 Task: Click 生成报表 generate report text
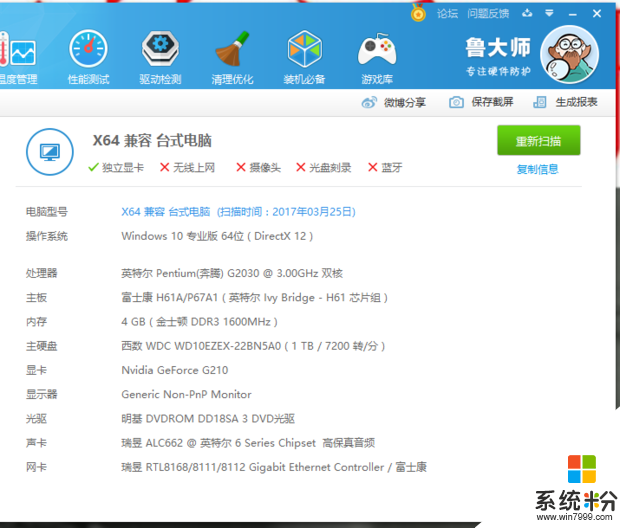(576, 102)
